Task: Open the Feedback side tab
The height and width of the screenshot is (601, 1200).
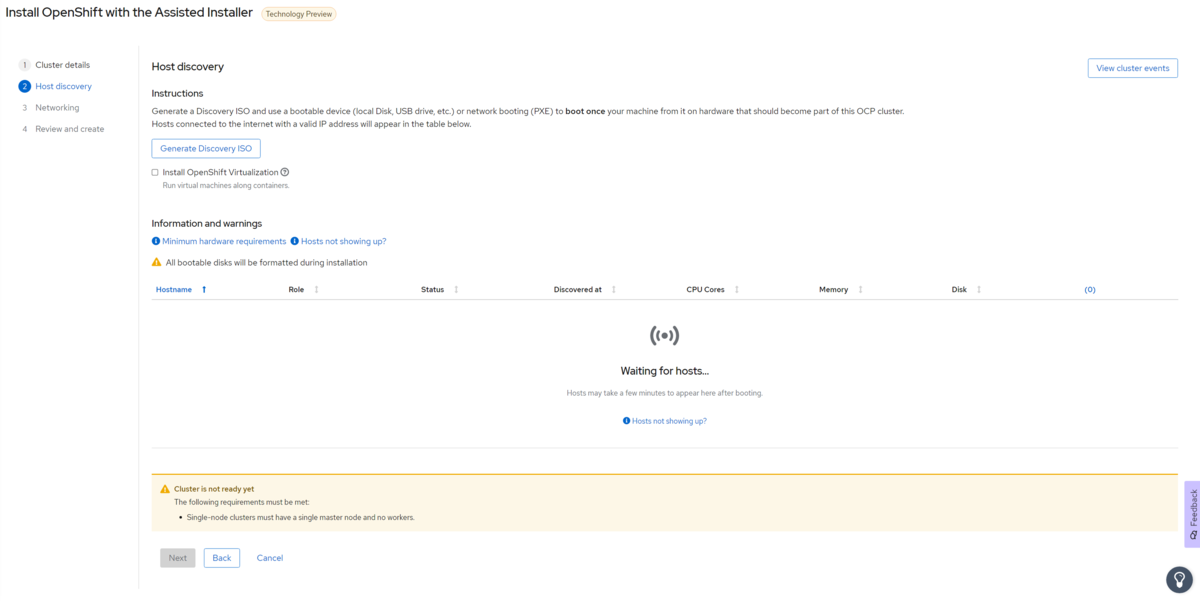Action: (x=1192, y=514)
